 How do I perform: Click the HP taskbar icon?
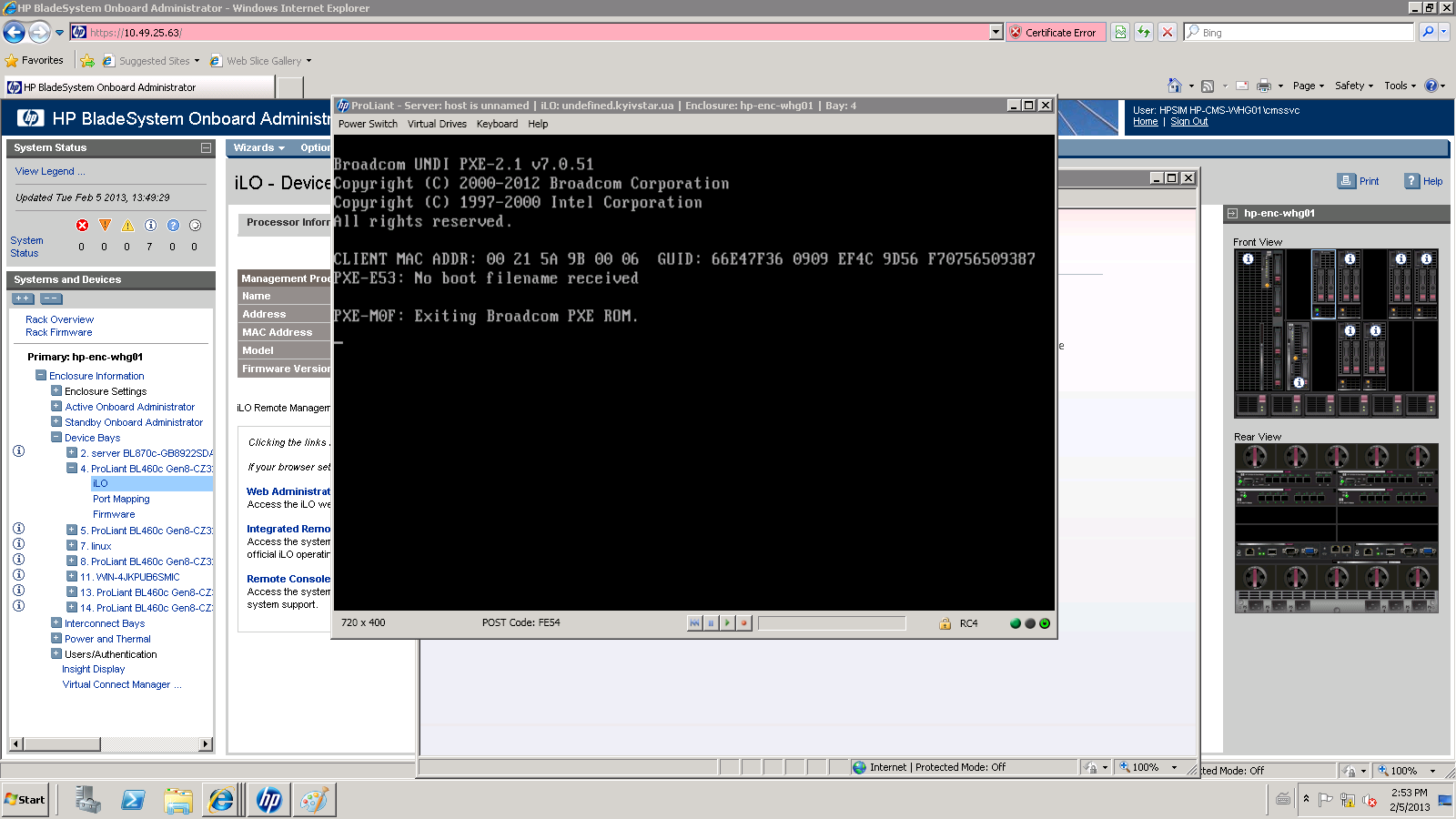click(x=269, y=800)
